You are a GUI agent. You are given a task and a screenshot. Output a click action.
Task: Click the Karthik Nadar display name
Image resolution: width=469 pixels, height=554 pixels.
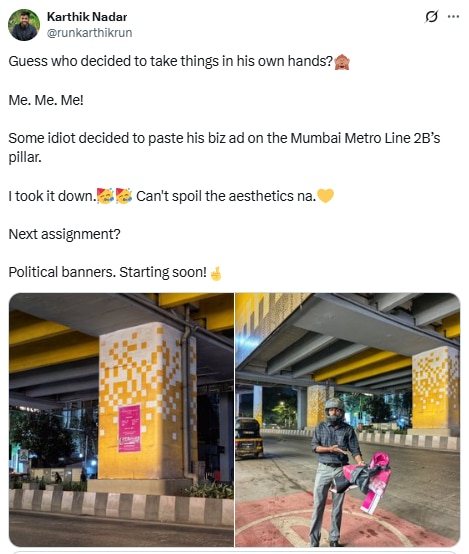click(x=87, y=17)
